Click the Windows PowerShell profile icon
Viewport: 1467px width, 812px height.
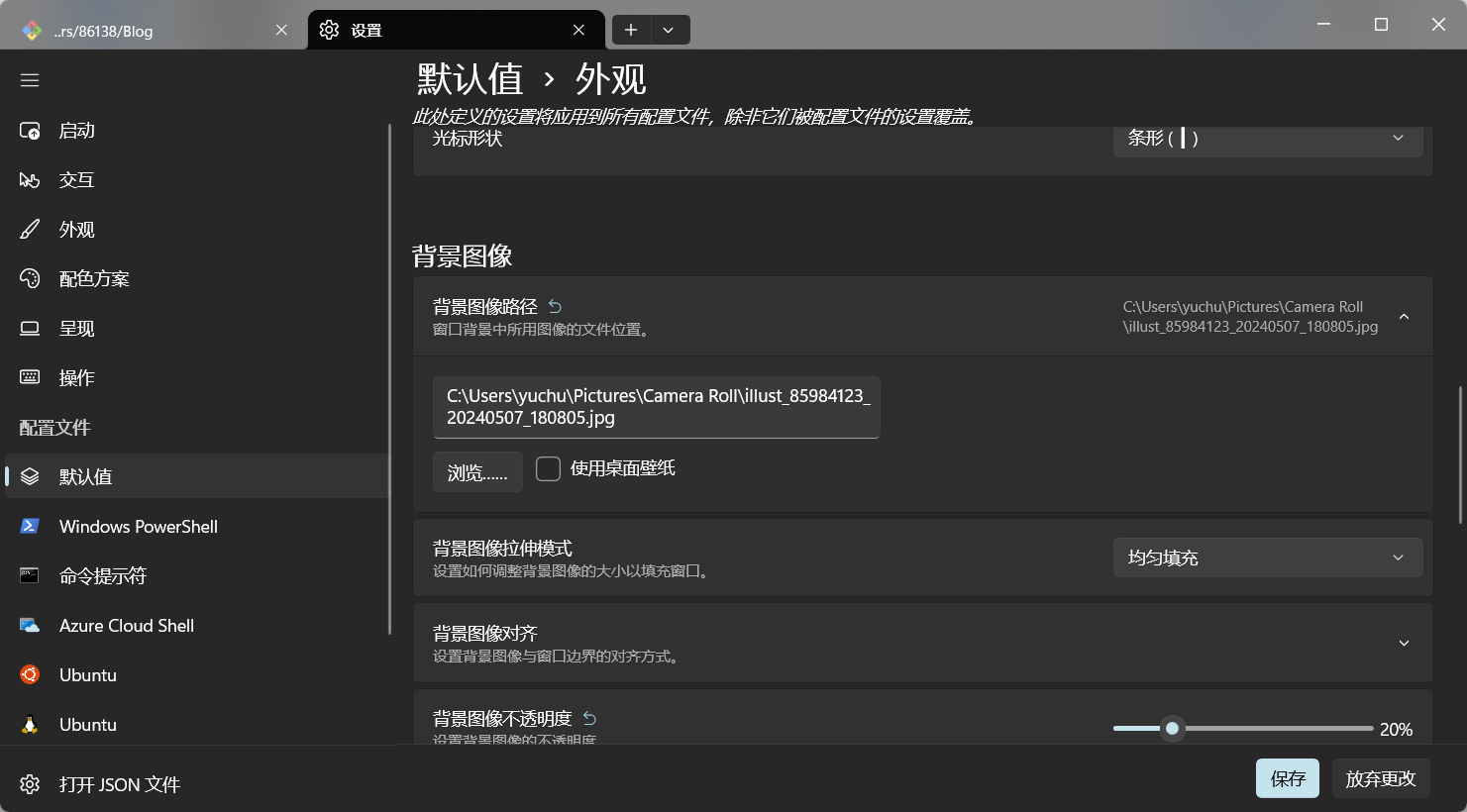coord(30,527)
